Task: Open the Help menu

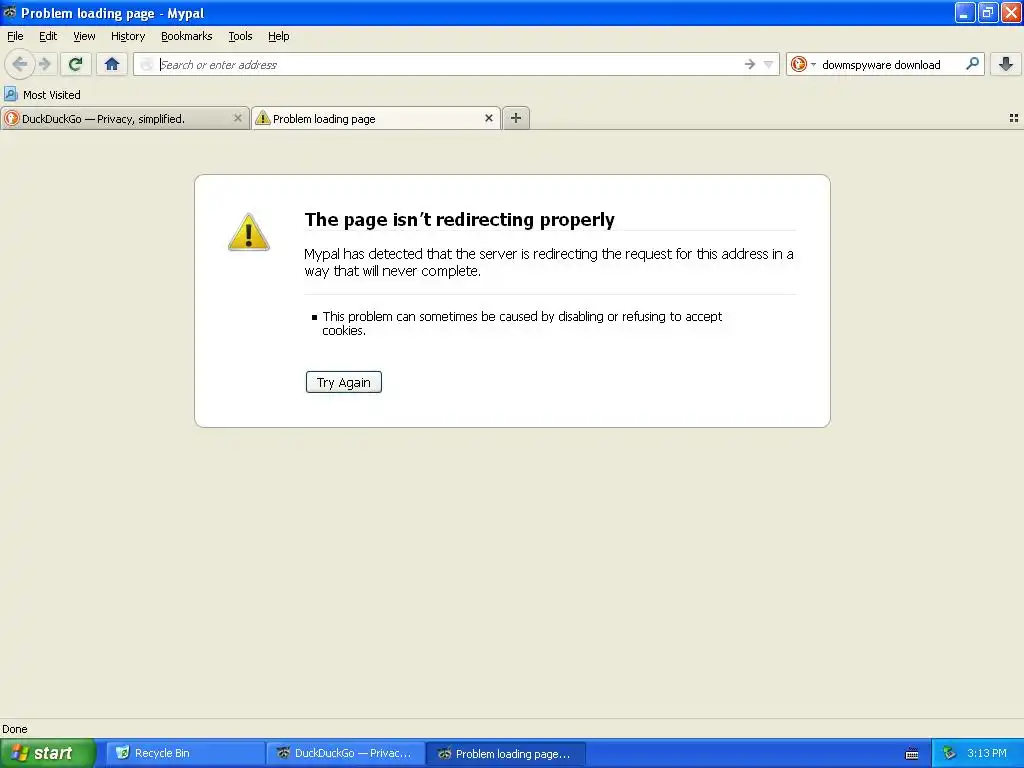Action: pos(278,36)
